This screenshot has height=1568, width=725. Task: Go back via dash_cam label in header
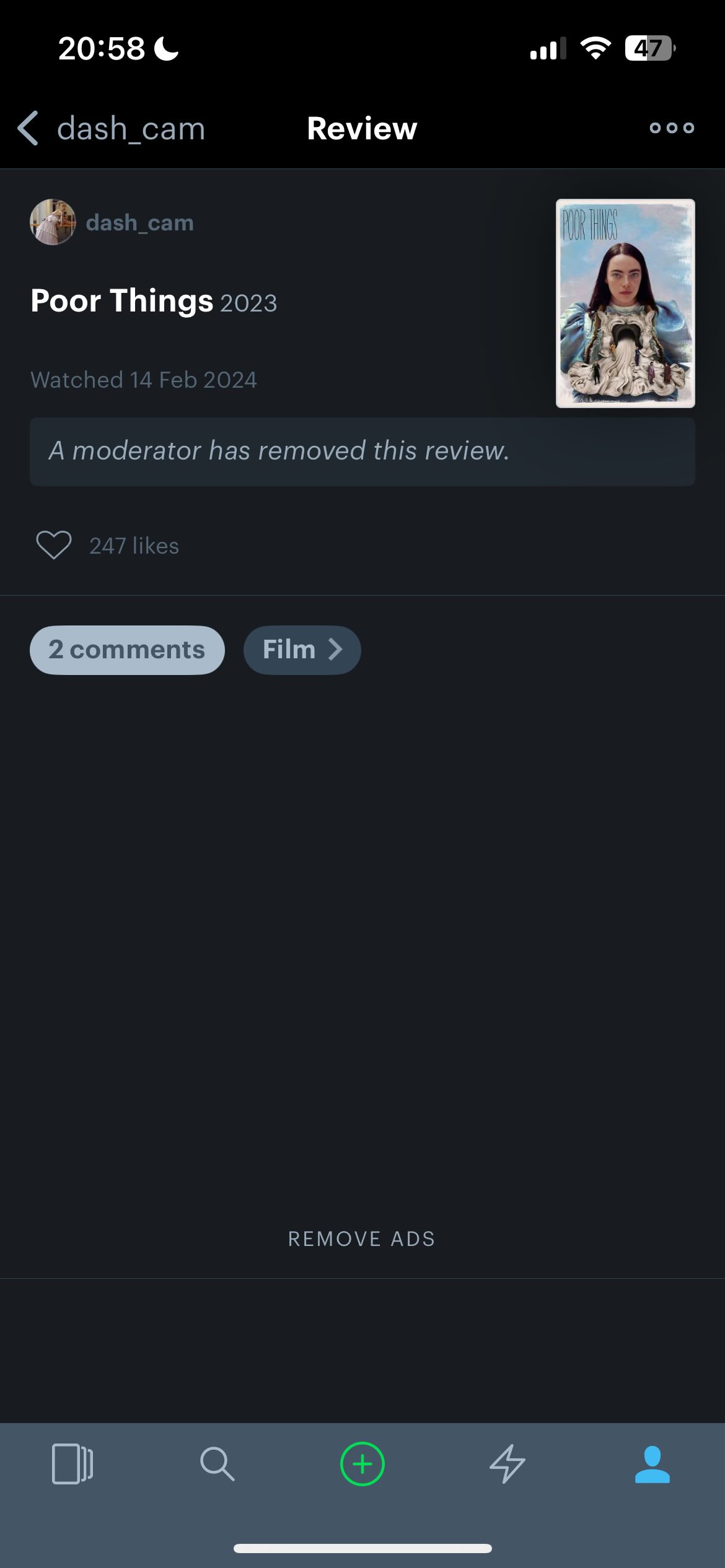click(x=131, y=129)
